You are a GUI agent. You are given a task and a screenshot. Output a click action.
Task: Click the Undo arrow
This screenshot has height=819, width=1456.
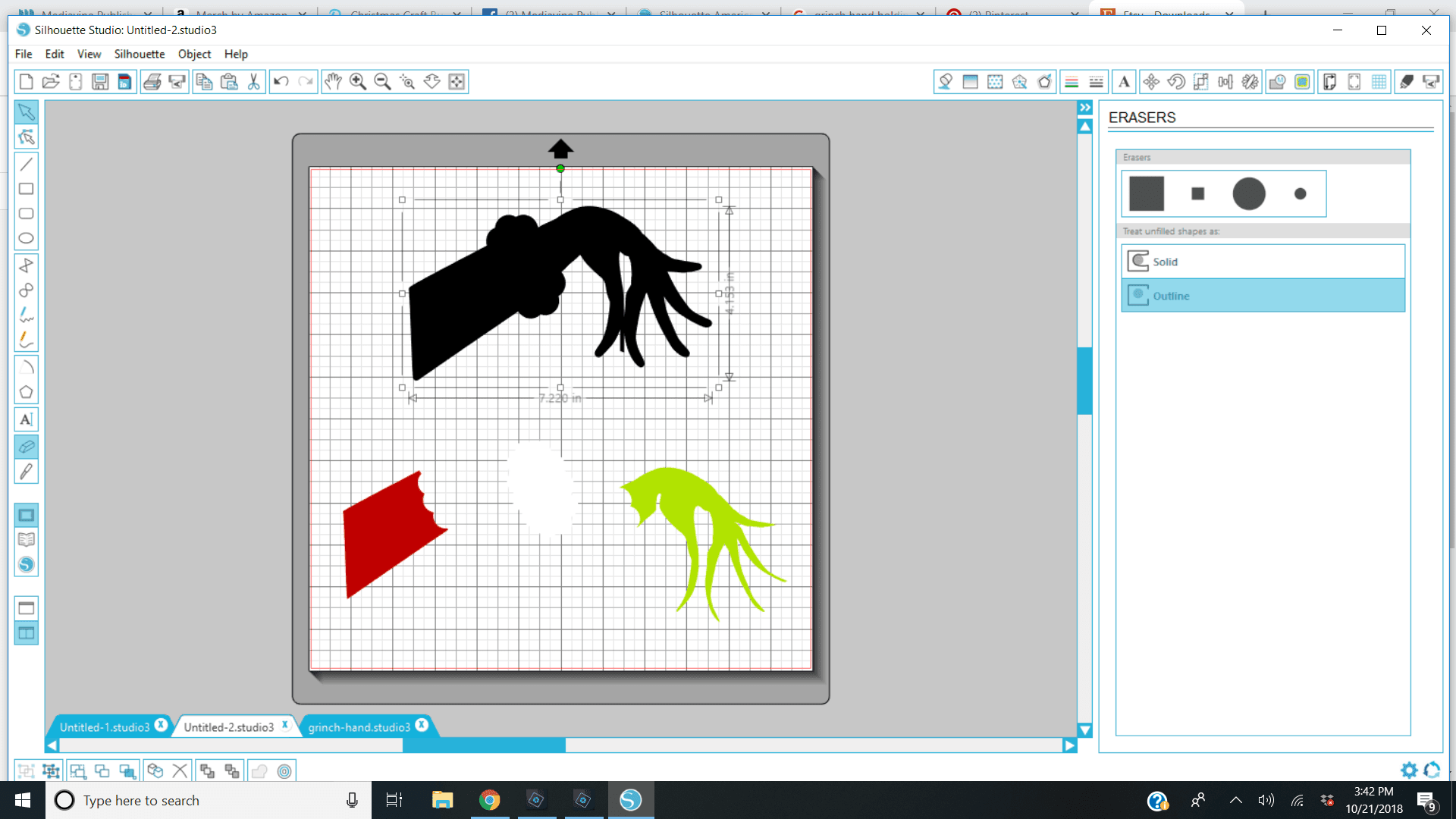[281, 82]
